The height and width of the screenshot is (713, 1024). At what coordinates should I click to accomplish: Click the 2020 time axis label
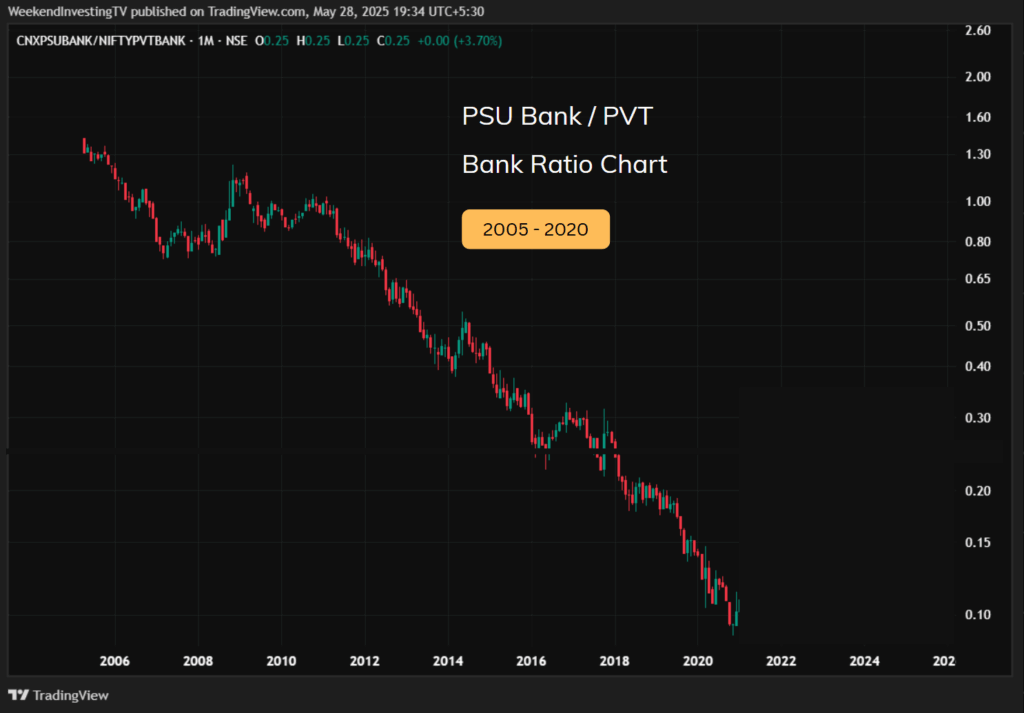697,661
